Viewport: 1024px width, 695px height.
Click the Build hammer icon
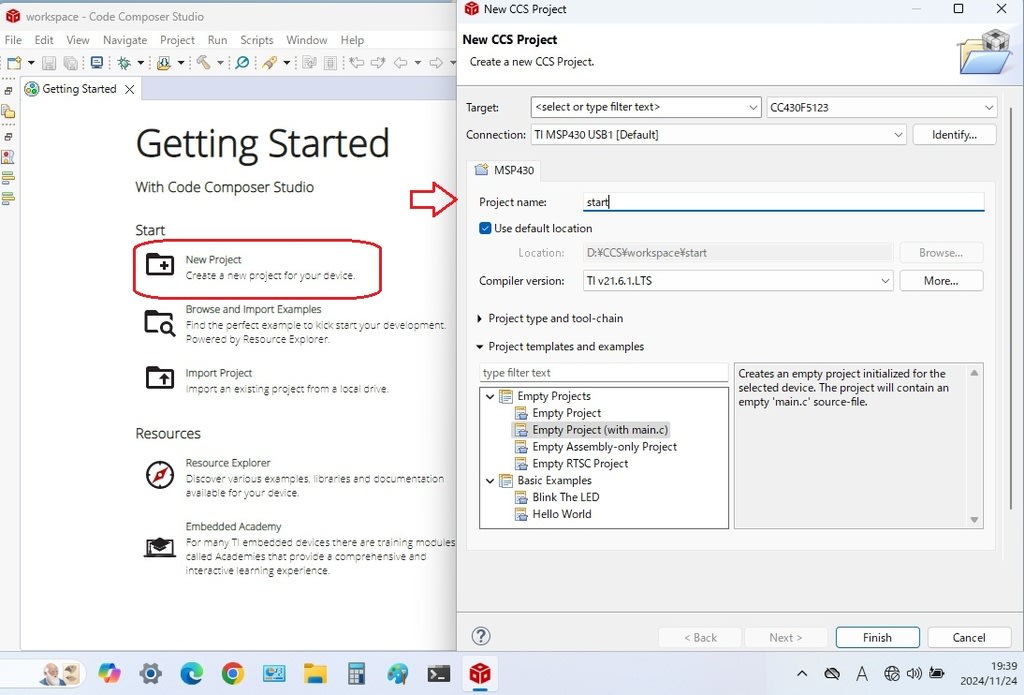[204, 63]
